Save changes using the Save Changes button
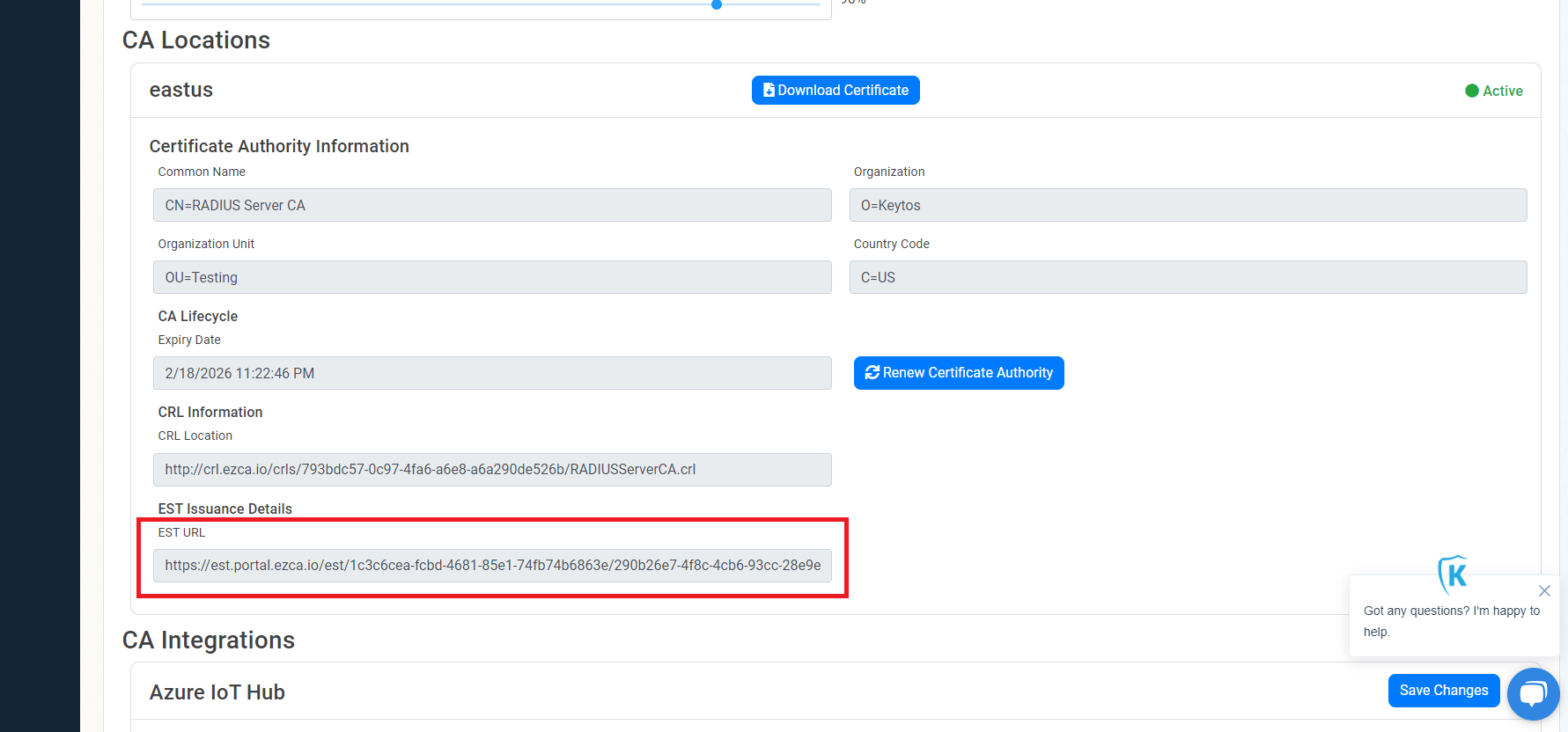This screenshot has height=732, width=1568. point(1443,691)
